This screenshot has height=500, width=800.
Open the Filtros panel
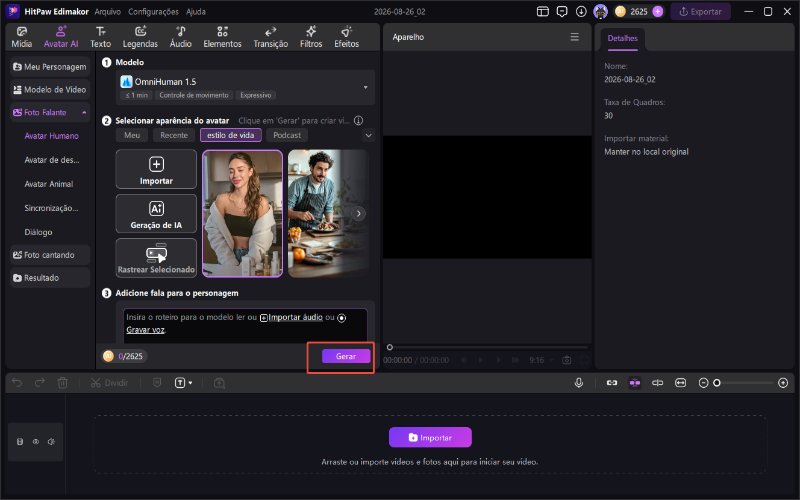[x=311, y=37]
